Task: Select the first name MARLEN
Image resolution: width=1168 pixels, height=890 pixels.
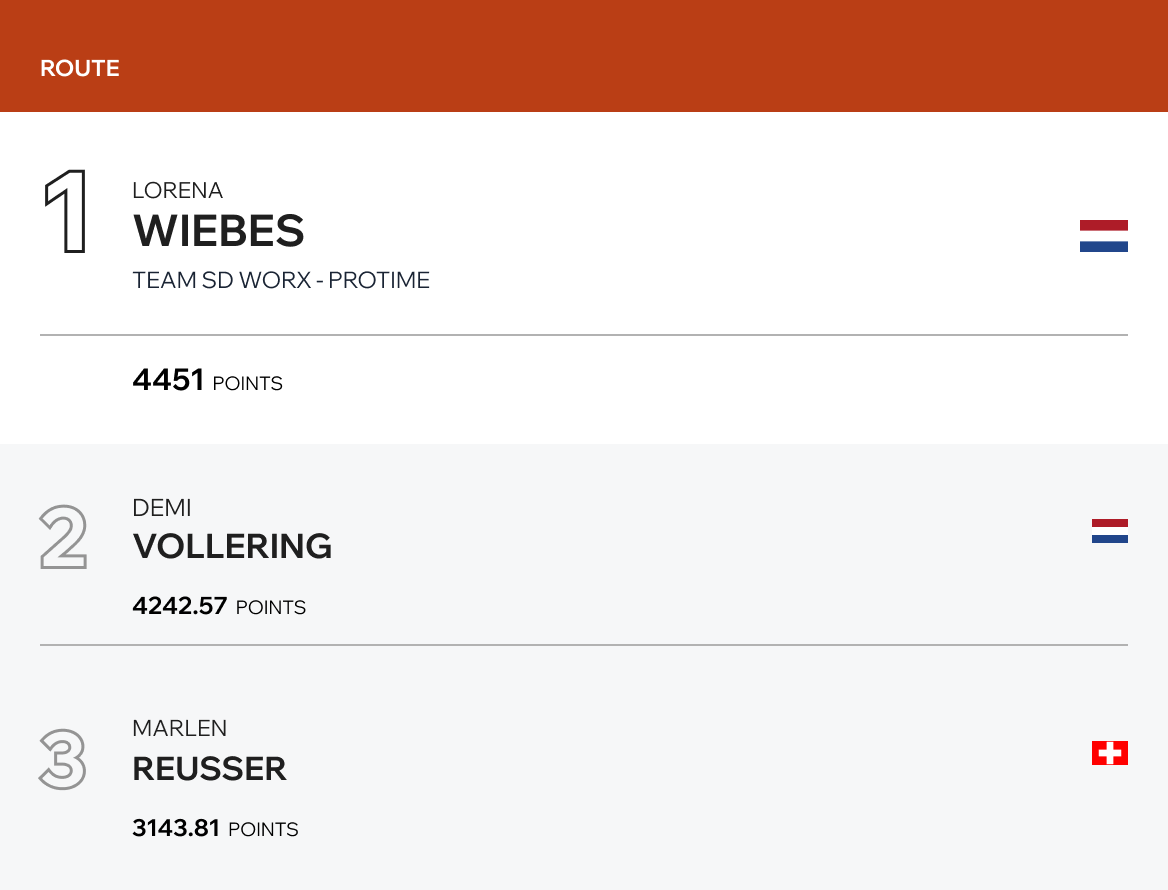Action: click(x=179, y=728)
